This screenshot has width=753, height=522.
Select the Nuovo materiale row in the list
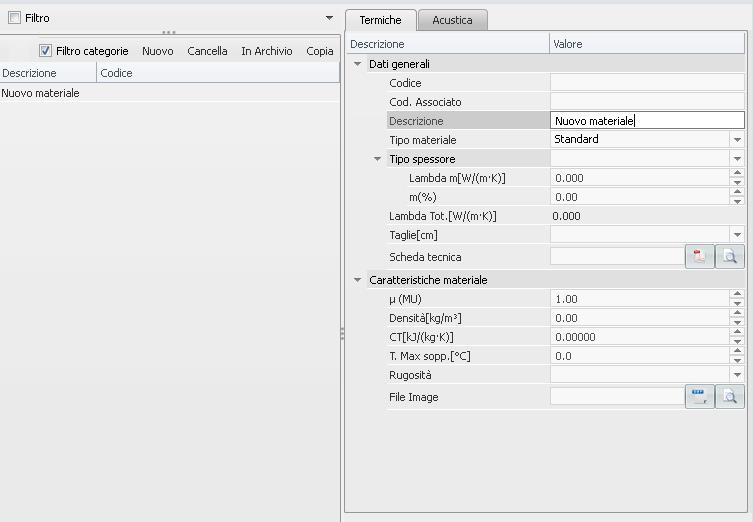click(x=41, y=93)
